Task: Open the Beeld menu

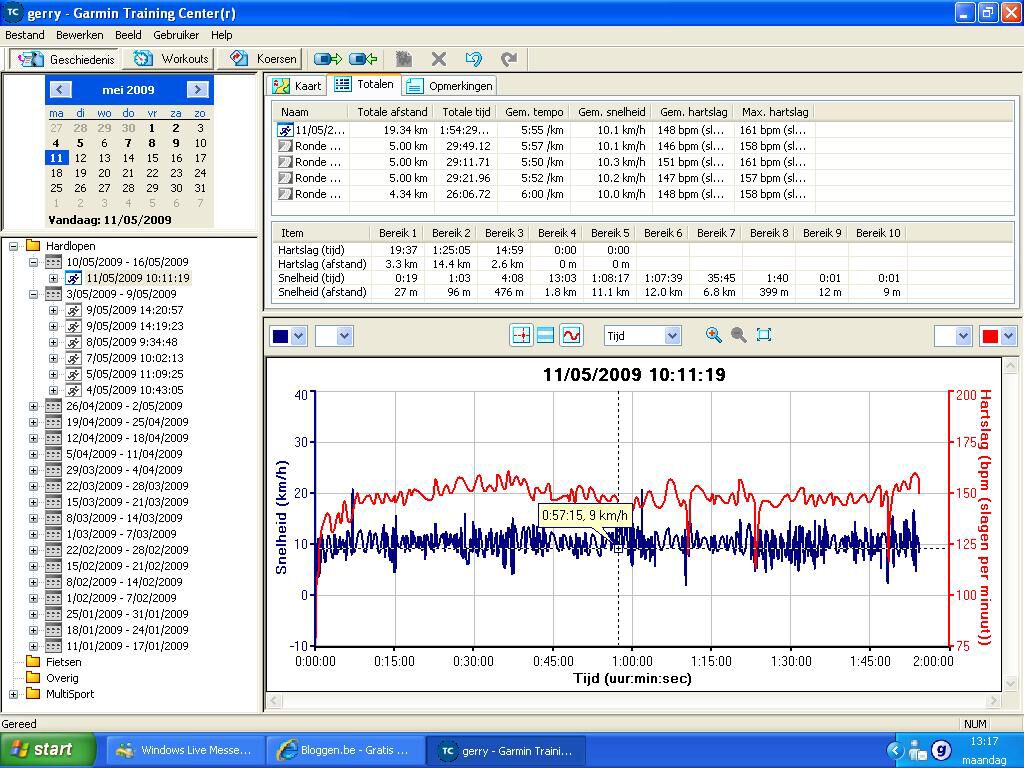Action: 128,35
